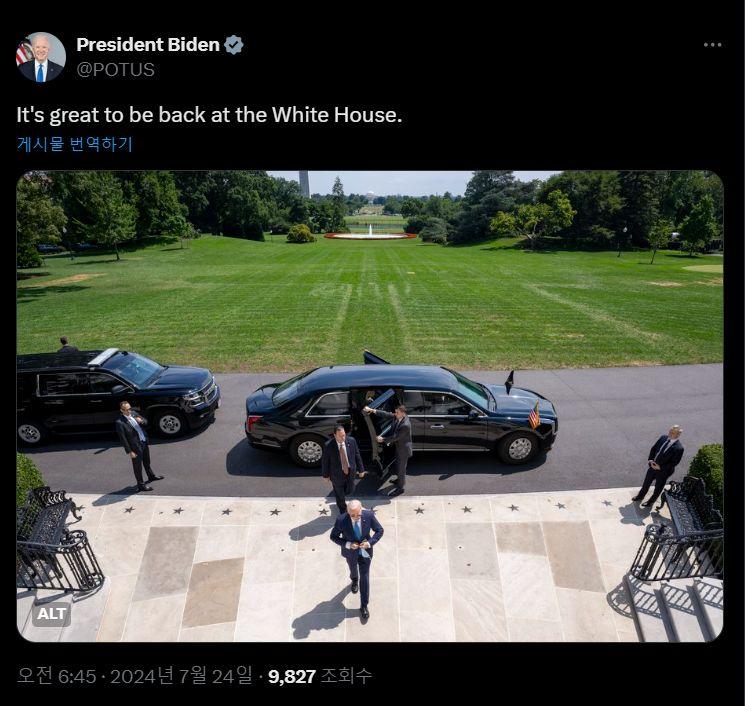The image size is (745, 706).
Task: Click the @POTUS handle
Action: tap(115, 69)
